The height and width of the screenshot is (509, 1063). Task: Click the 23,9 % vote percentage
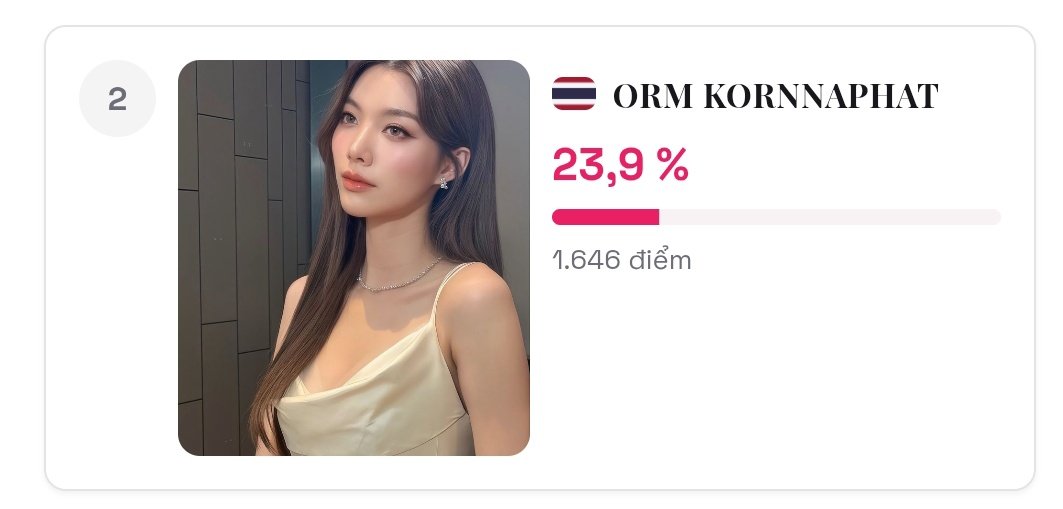pos(620,165)
